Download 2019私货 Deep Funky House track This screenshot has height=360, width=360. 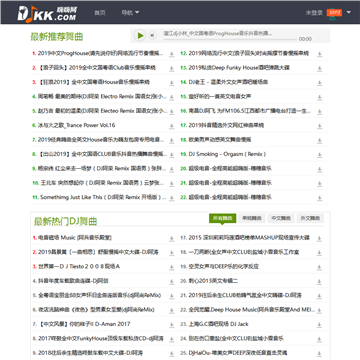pyautogui.click(x=320, y=69)
